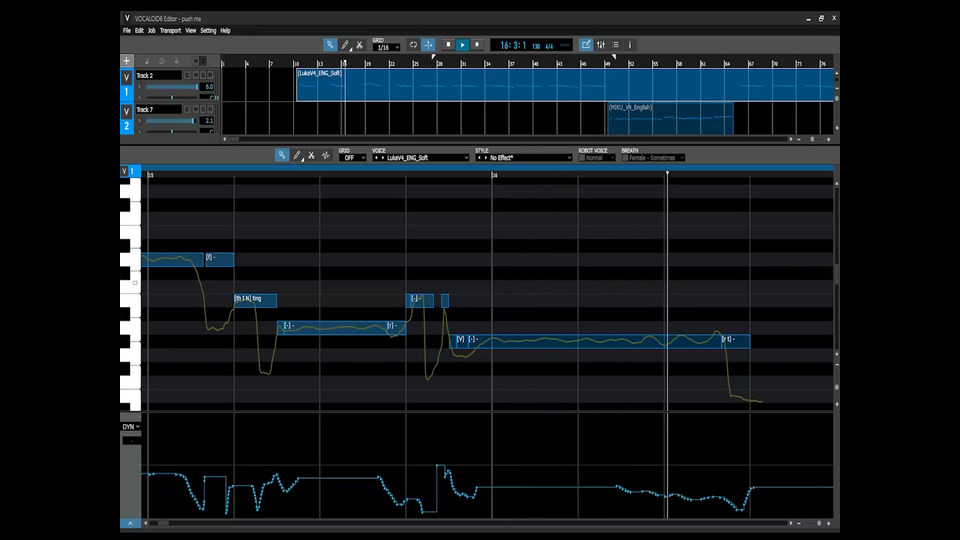The image size is (960, 540).
Task: Toggle auto-scroll cursor follow icon
Action: coord(428,45)
